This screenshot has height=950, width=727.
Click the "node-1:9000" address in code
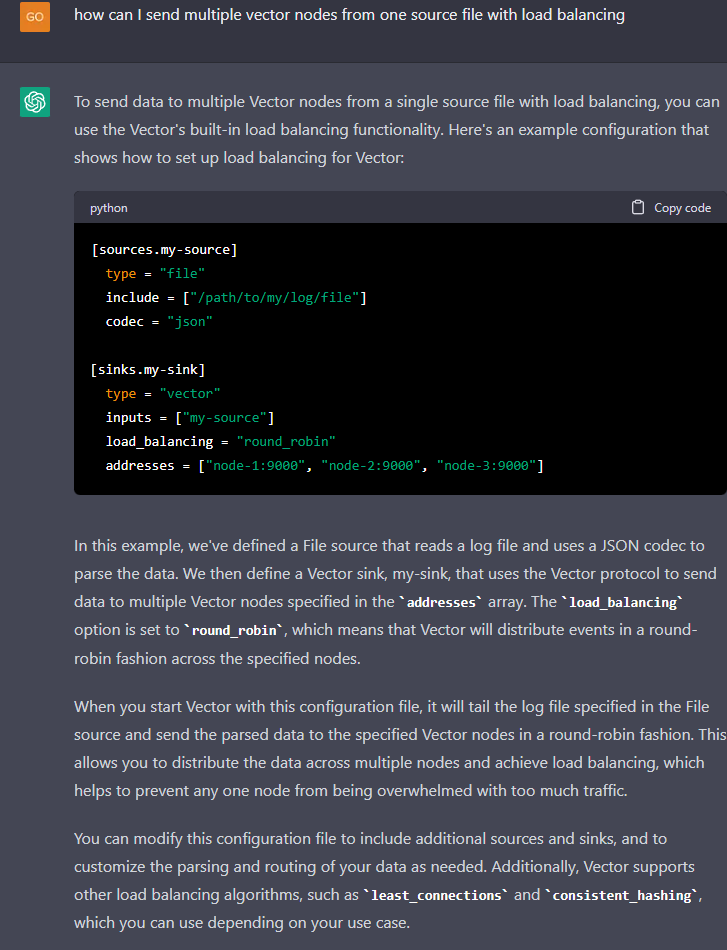[x=256, y=466]
